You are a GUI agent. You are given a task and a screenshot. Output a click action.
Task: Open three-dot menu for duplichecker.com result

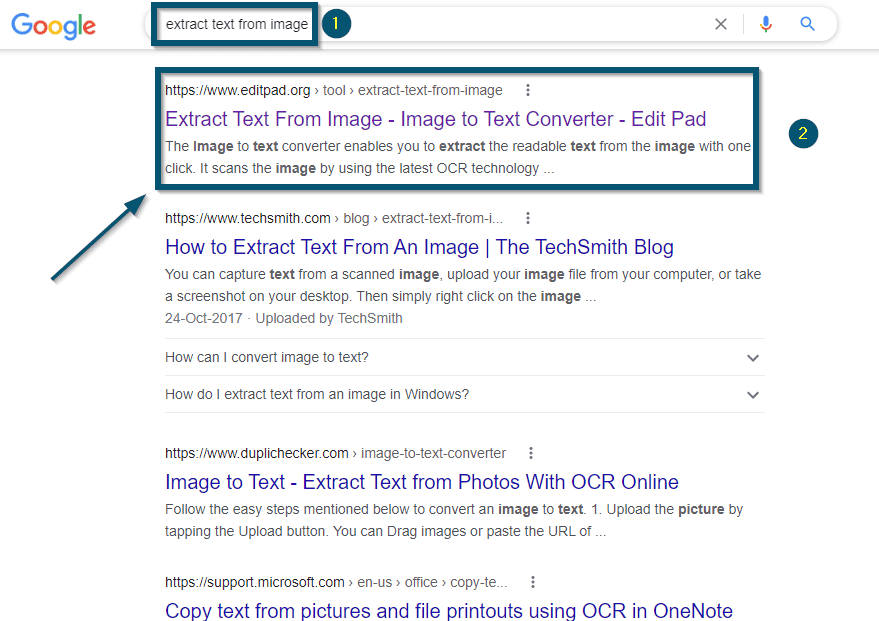point(531,453)
